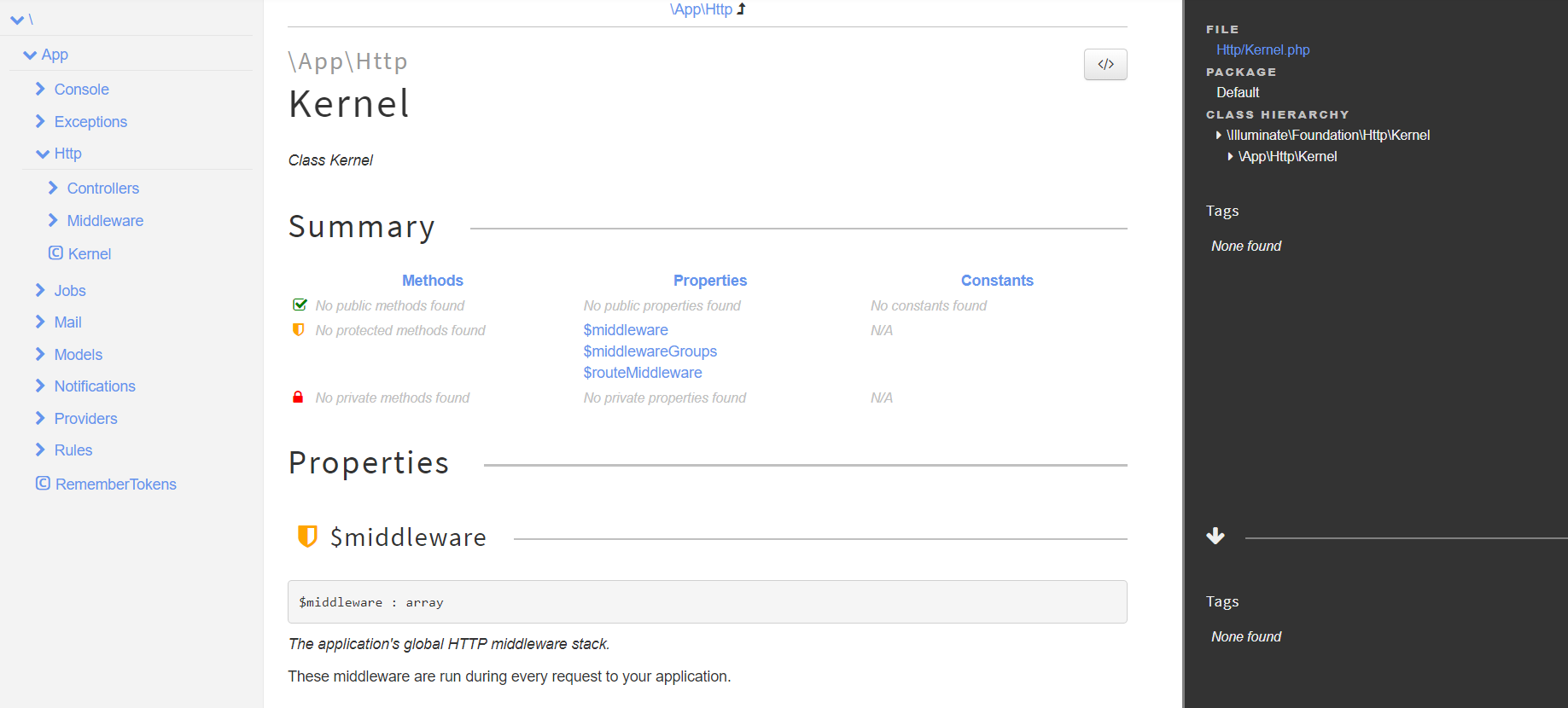This screenshot has width=1568, height=708.
Task: Expand the Middleware folder chevron
Action: coord(53,221)
